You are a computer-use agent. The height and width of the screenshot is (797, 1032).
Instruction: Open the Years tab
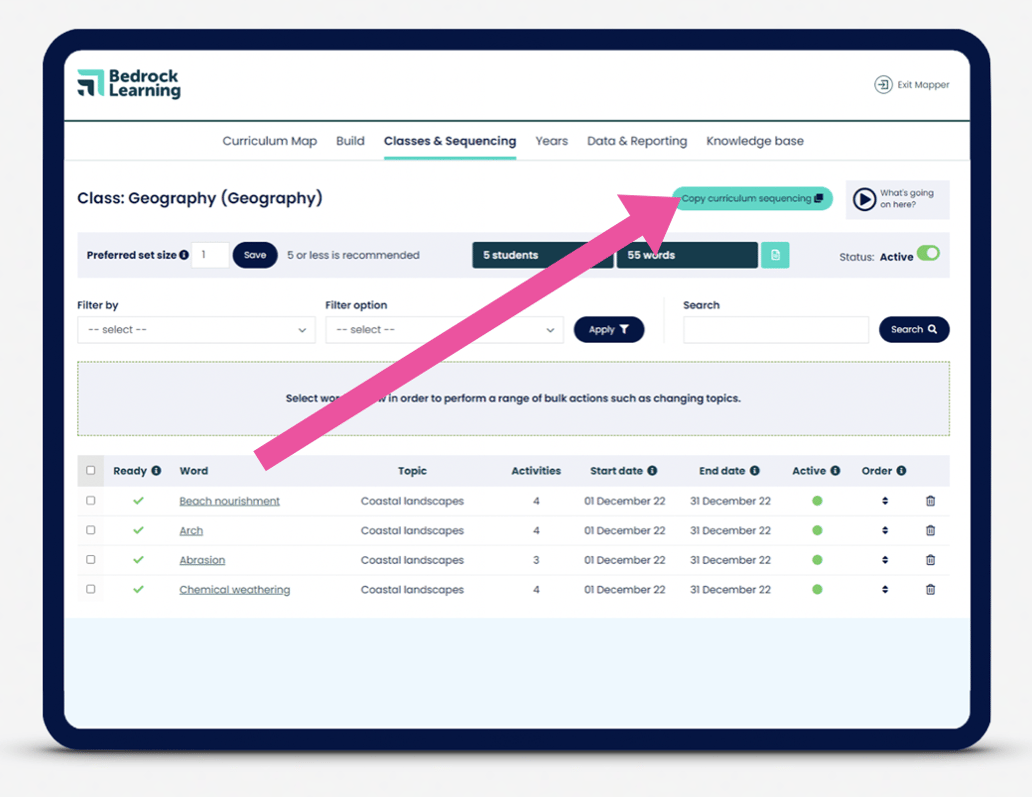click(551, 141)
